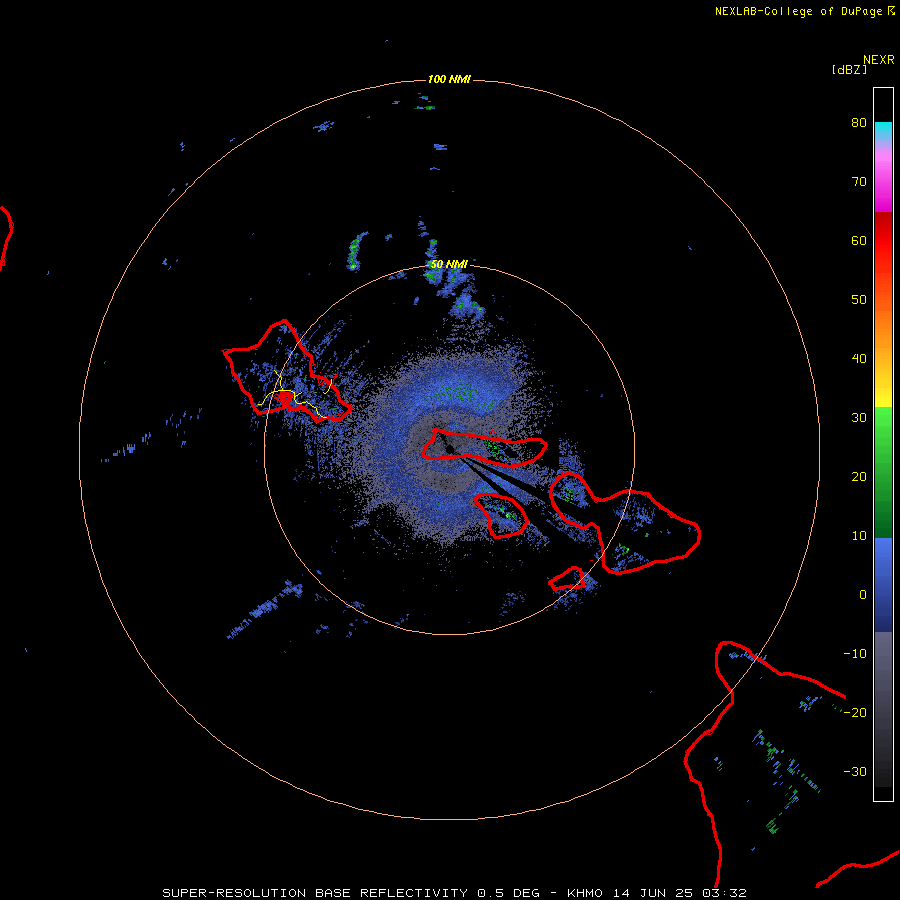The image size is (900, 900).
Task: Click the 14 JUN 25 03:32 timestamp
Action: [680, 893]
